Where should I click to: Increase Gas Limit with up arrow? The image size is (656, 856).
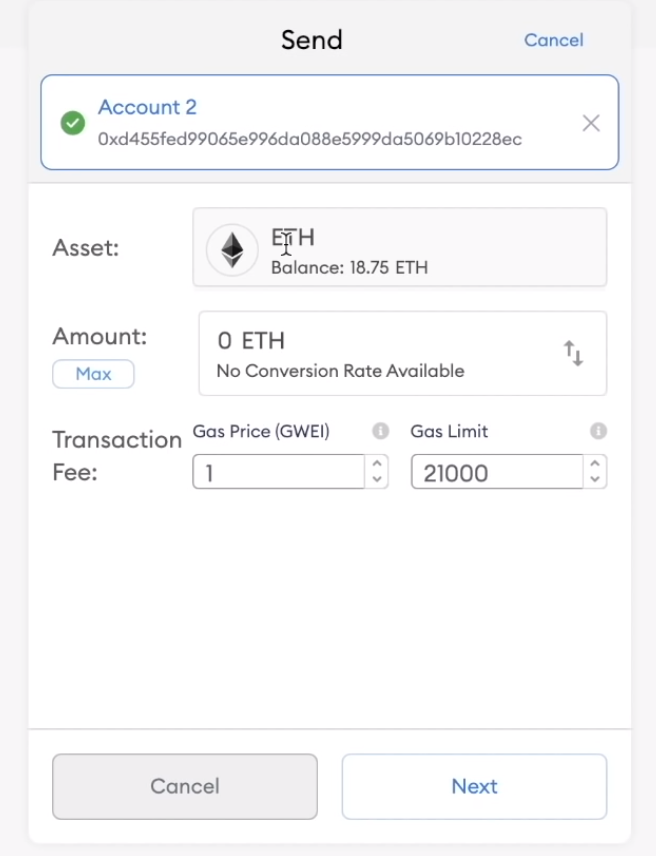point(595,464)
